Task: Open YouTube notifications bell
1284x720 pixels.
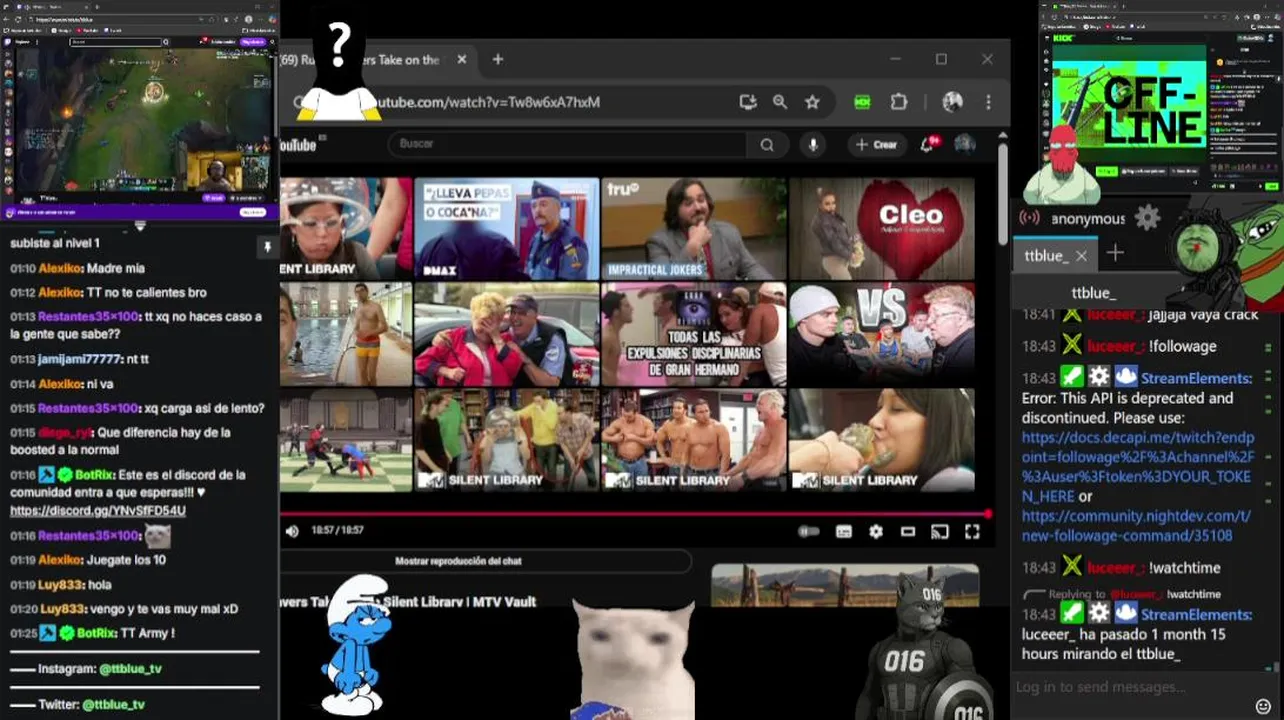Action: point(929,145)
